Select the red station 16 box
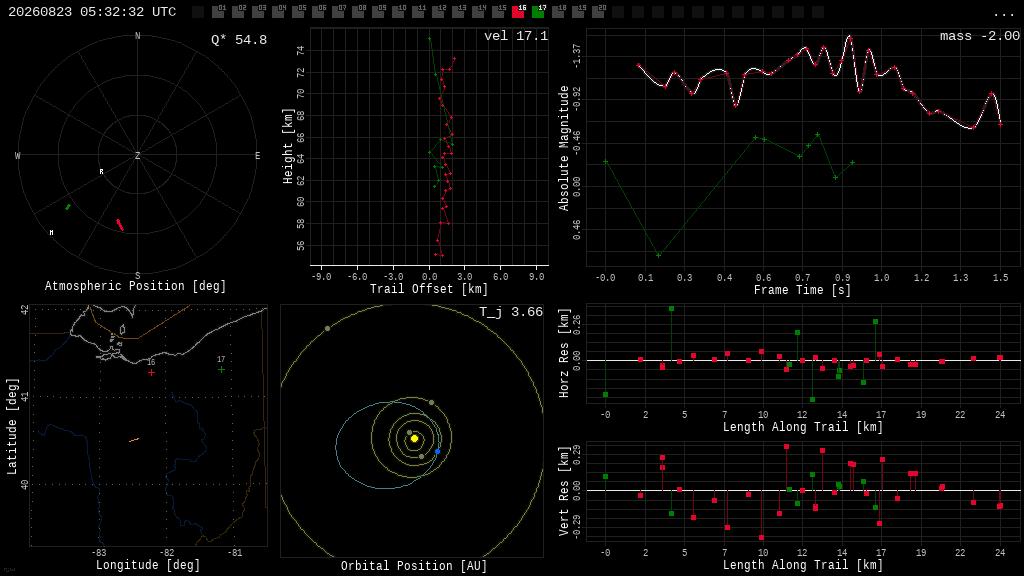1024x576 pixels. tap(518, 12)
